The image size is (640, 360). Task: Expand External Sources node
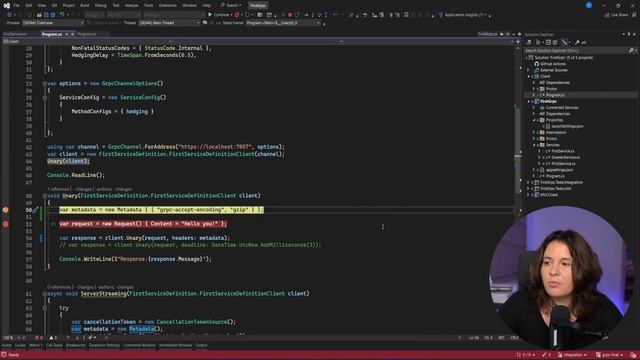click(x=528, y=70)
